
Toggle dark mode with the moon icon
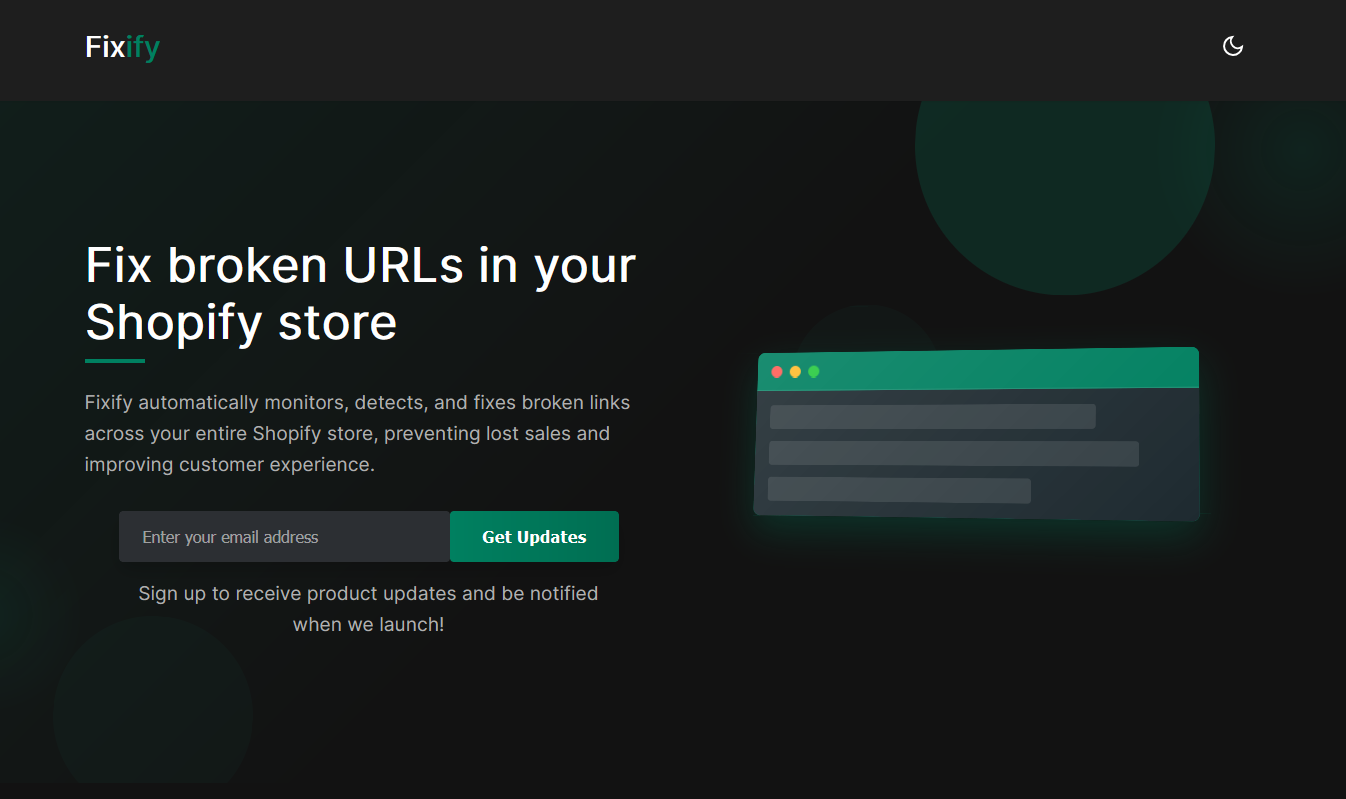click(x=1233, y=46)
